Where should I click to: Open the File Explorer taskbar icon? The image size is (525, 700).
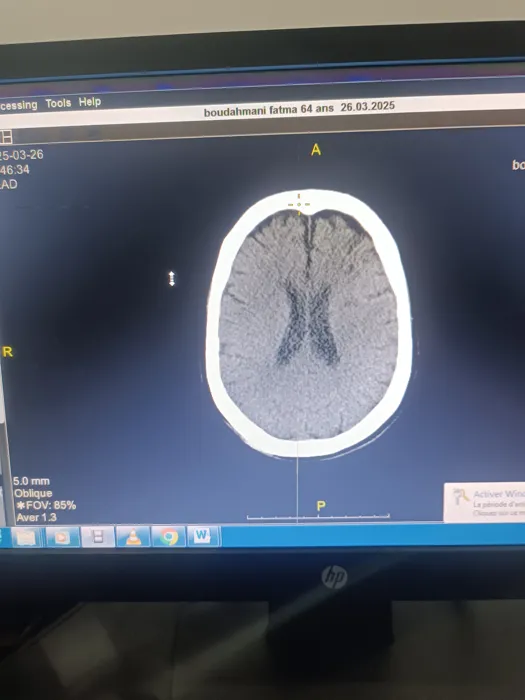coord(26,537)
